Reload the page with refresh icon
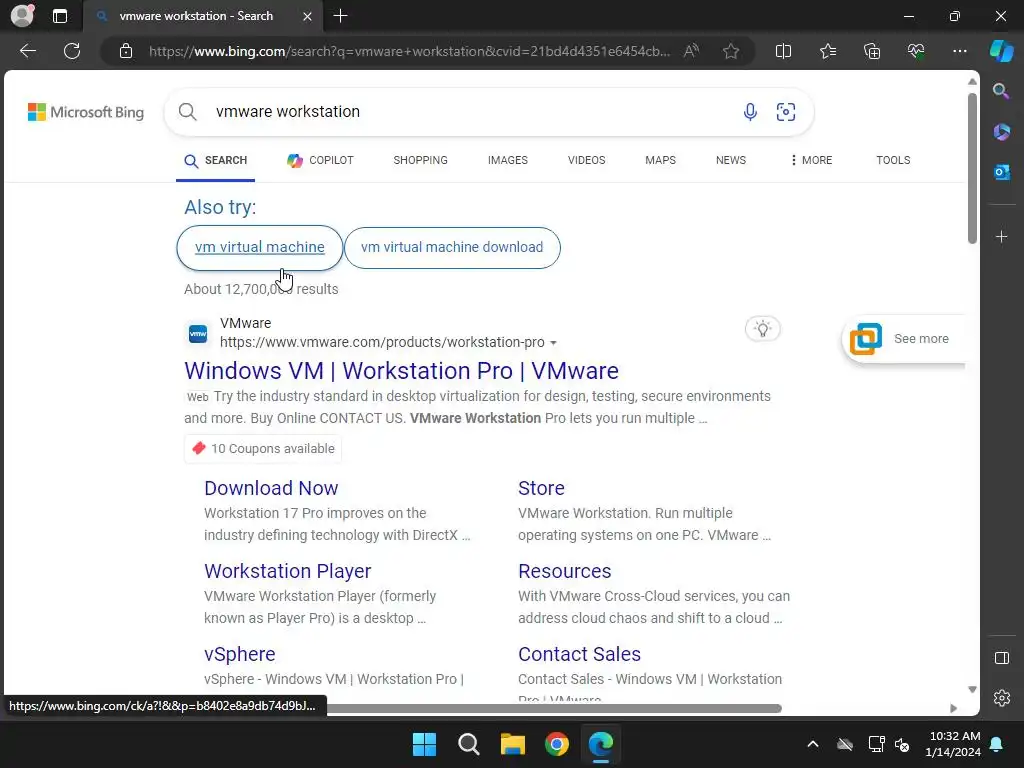The image size is (1024, 768). point(72,51)
